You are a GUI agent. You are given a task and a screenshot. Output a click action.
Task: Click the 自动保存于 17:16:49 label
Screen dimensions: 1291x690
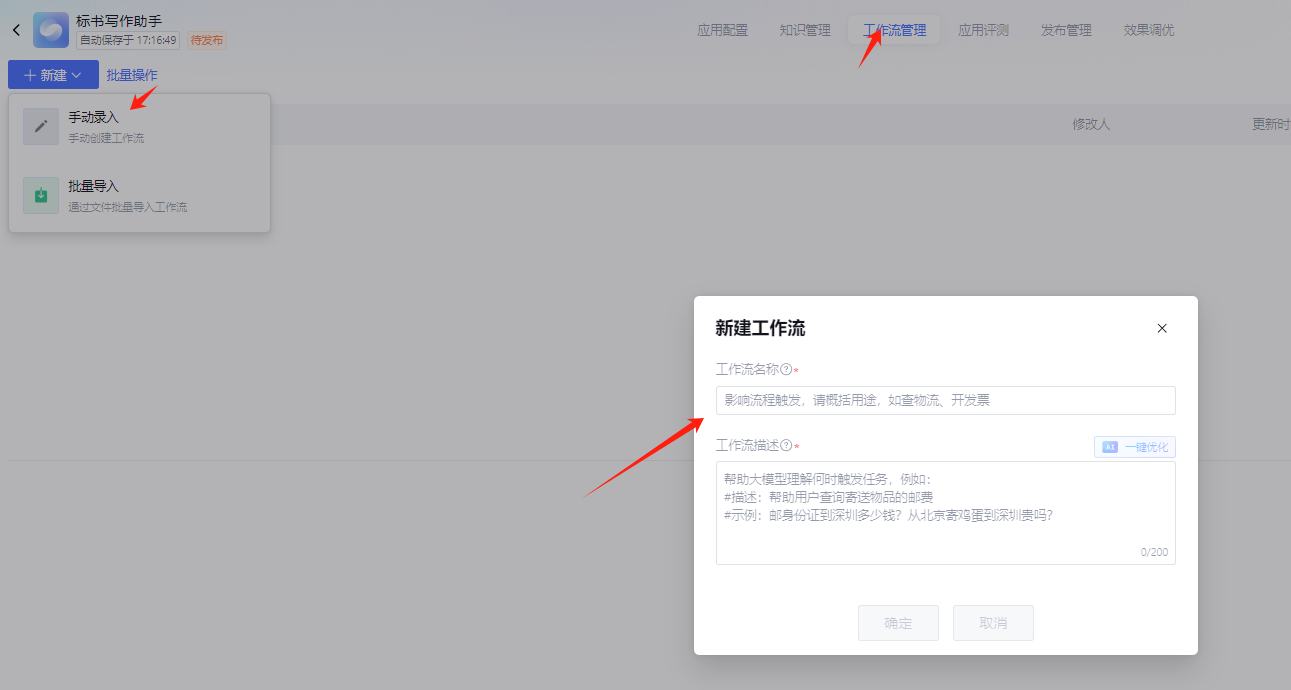click(x=128, y=40)
